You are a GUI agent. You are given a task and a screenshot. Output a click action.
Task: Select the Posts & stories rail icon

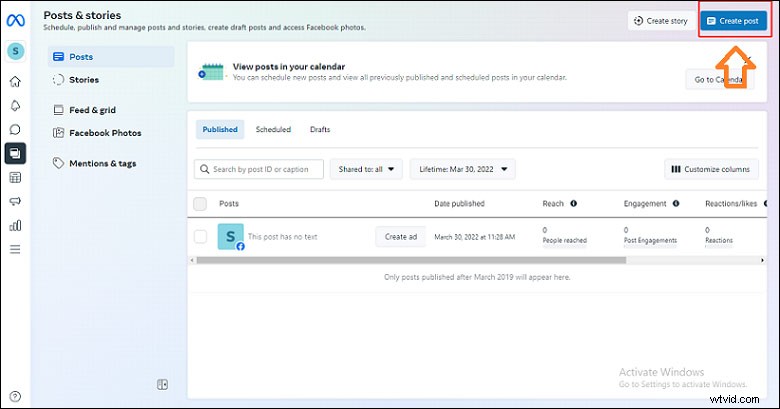click(x=15, y=153)
